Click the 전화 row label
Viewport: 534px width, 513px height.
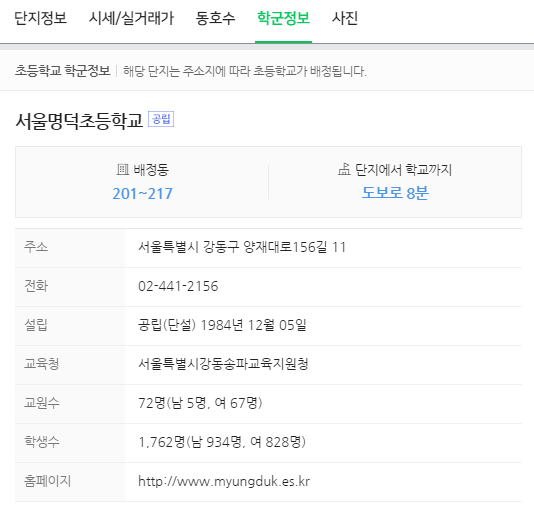[36, 286]
